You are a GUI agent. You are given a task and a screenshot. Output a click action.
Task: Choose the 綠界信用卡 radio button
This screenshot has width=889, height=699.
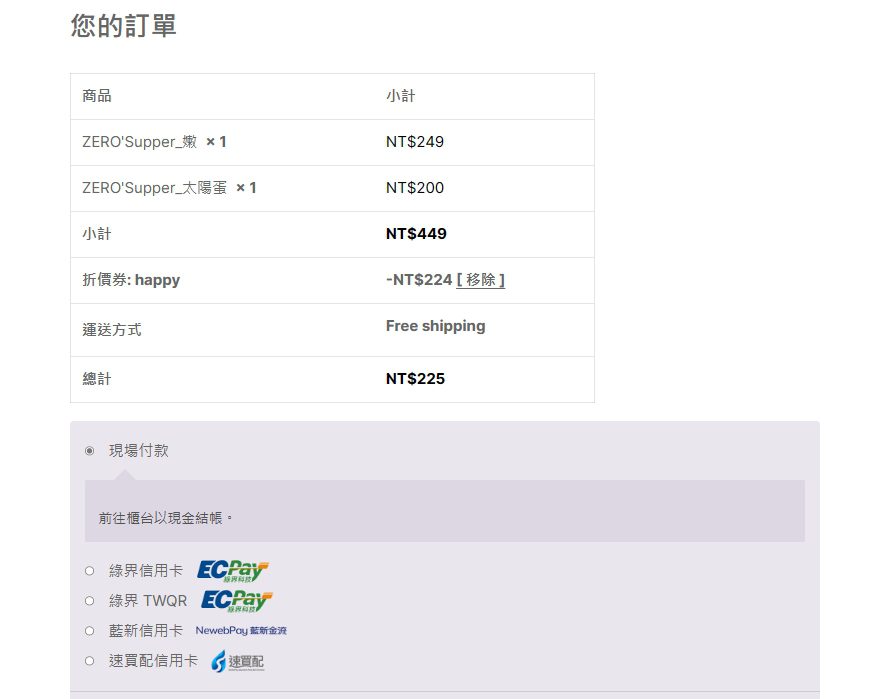point(89,571)
